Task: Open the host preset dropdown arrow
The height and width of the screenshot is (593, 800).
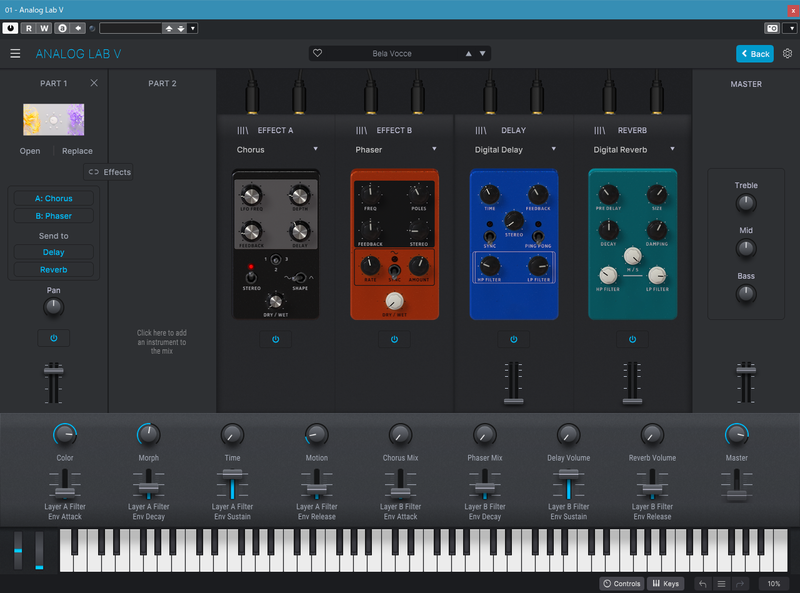Action: (192, 28)
